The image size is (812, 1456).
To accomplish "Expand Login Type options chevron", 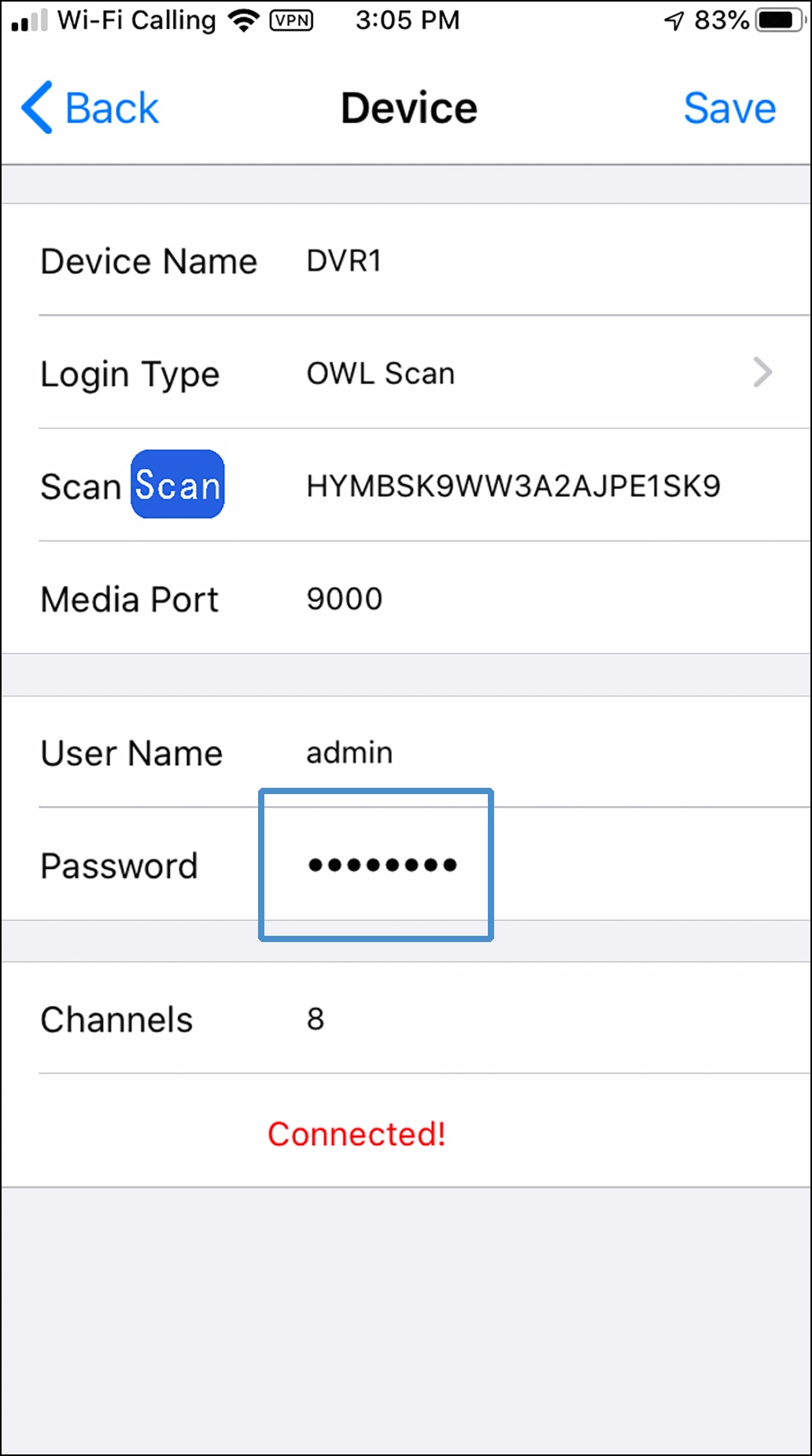I will (762, 372).
